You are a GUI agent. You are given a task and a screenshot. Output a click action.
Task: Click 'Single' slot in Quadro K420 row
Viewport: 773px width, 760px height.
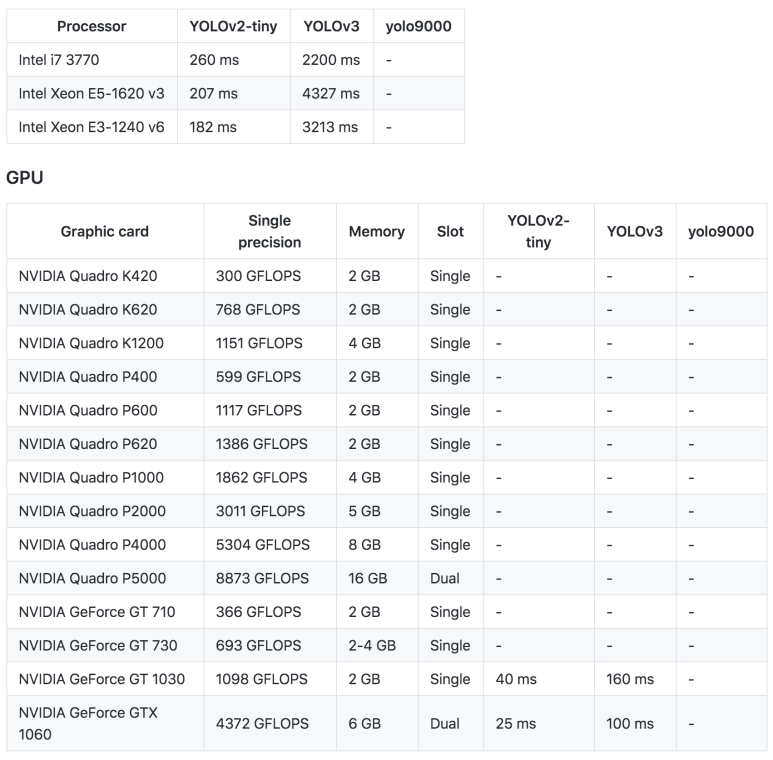coord(450,276)
